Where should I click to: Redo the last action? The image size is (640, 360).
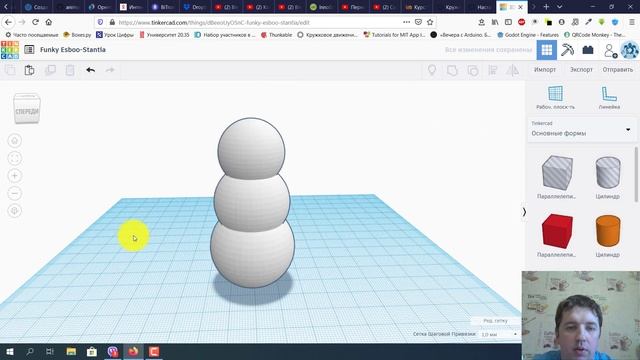point(110,70)
